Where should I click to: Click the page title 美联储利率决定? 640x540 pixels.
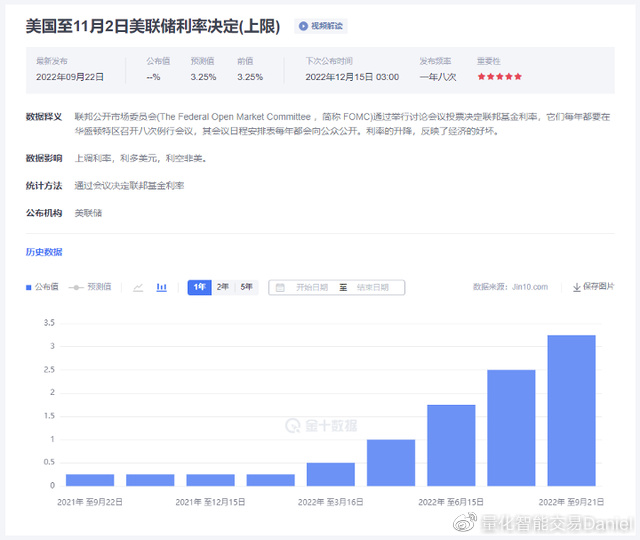pyautogui.click(x=153, y=26)
